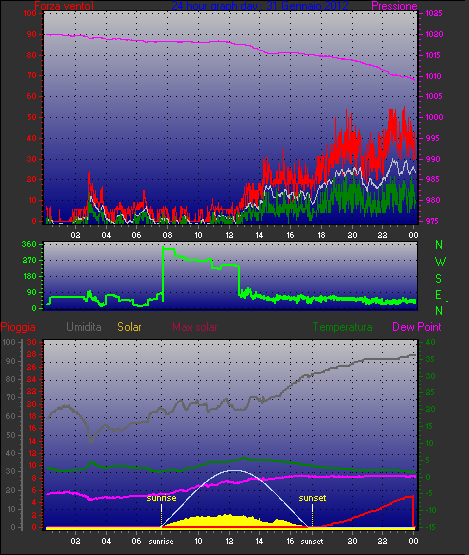This screenshot has width=469, height=555.
Task: Click the 'Temperatura' legend label
Action: 342,327
